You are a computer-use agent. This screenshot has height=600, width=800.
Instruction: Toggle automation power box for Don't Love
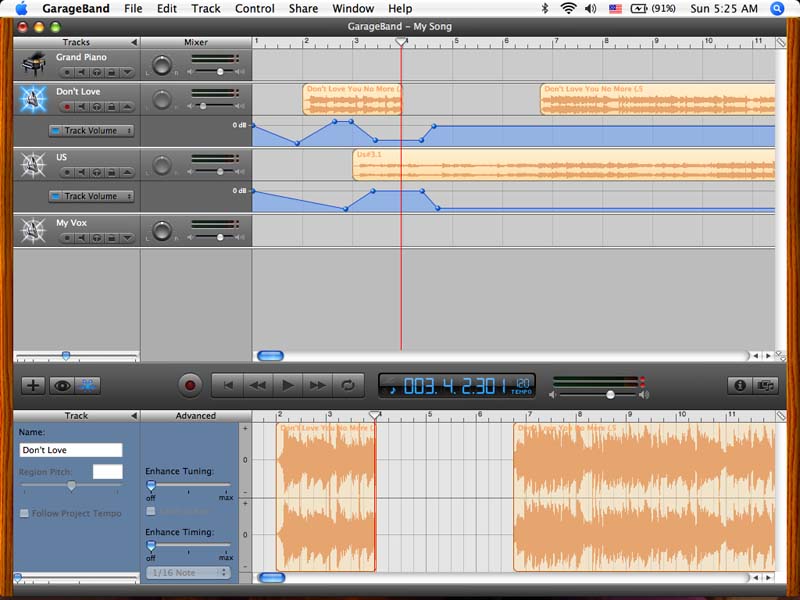(56, 131)
